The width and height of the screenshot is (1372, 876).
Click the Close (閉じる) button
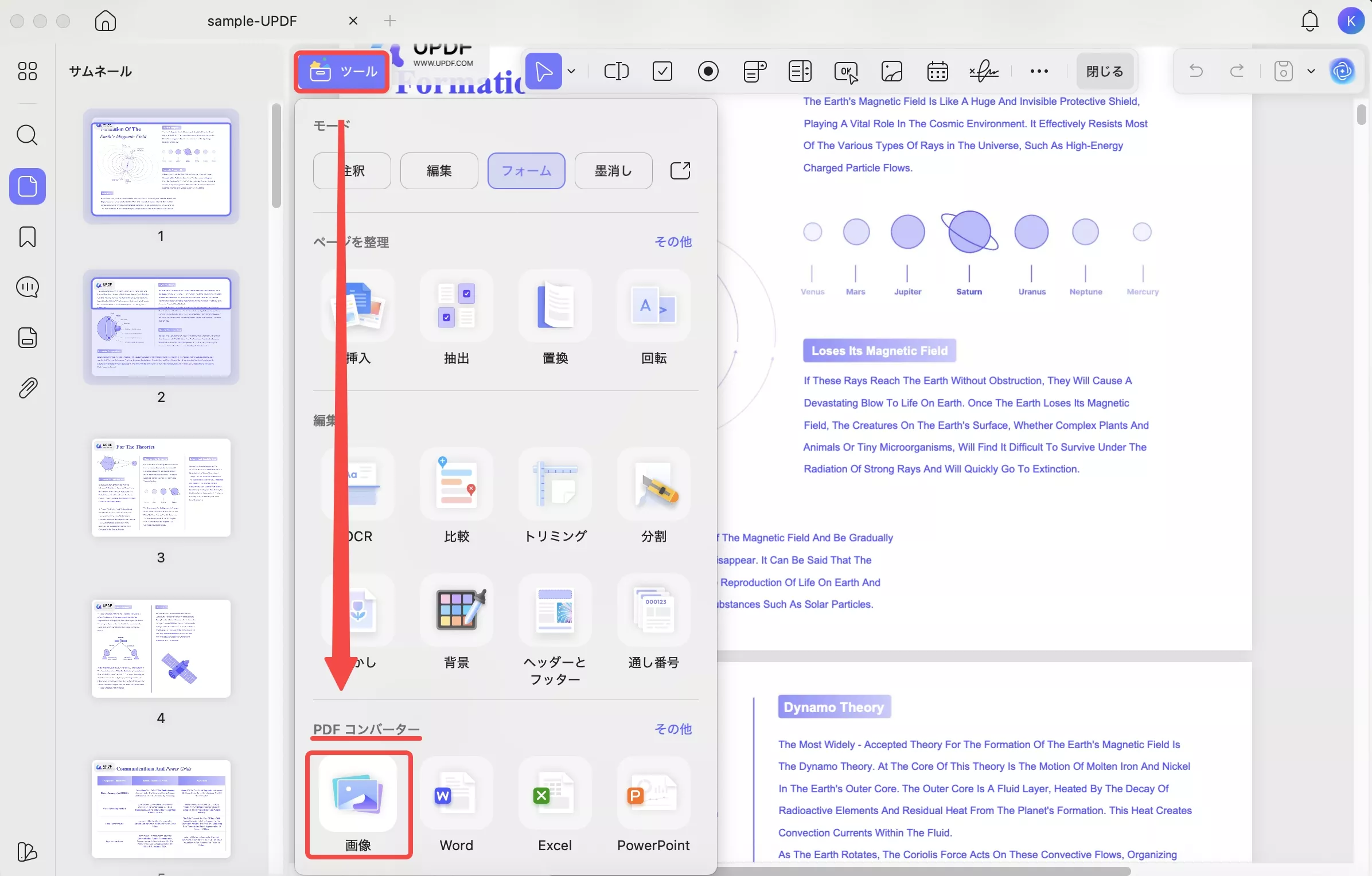click(x=1105, y=71)
